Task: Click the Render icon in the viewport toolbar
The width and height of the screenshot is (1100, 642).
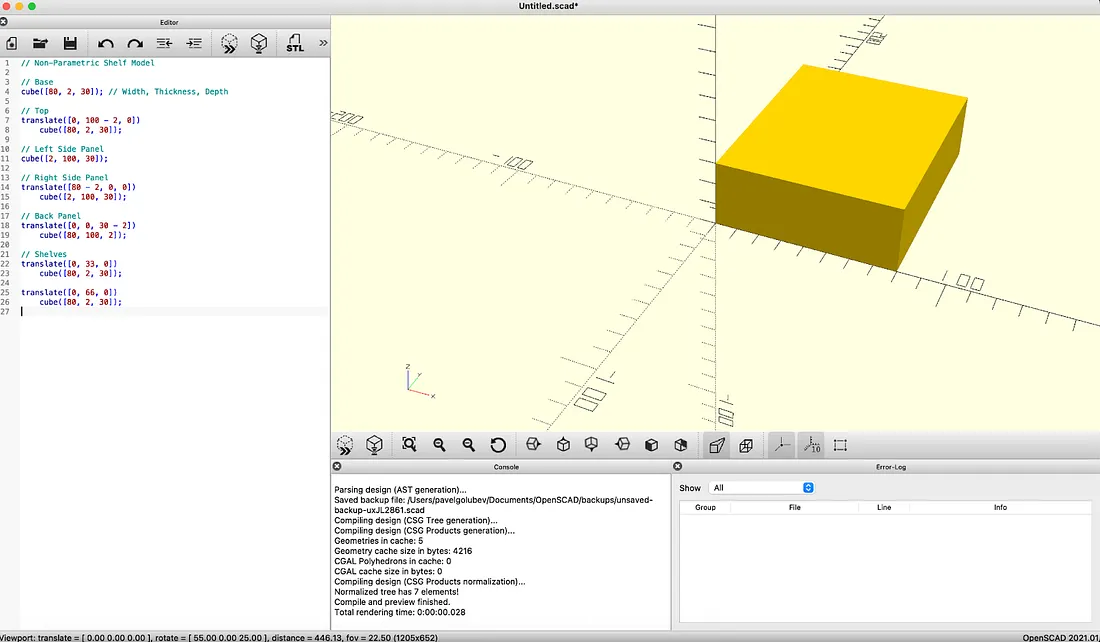Action: (374, 445)
